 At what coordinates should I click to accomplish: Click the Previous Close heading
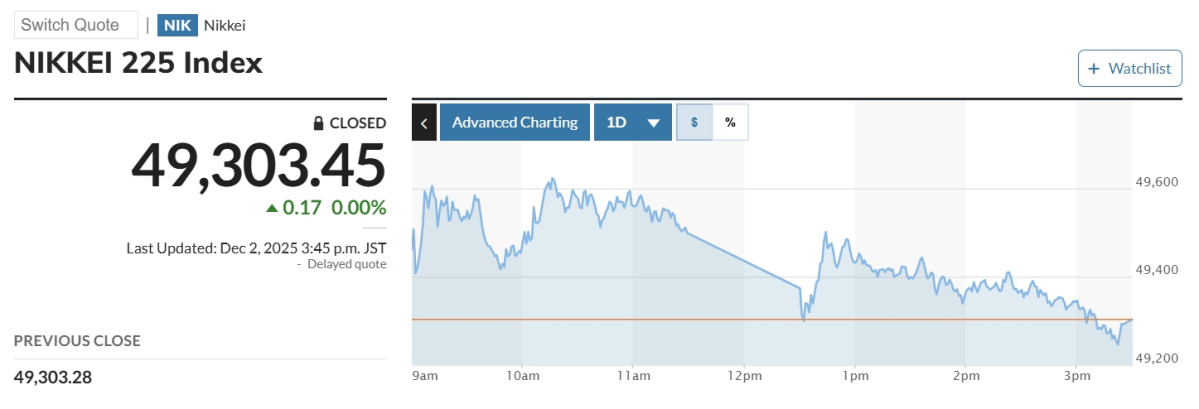click(77, 341)
